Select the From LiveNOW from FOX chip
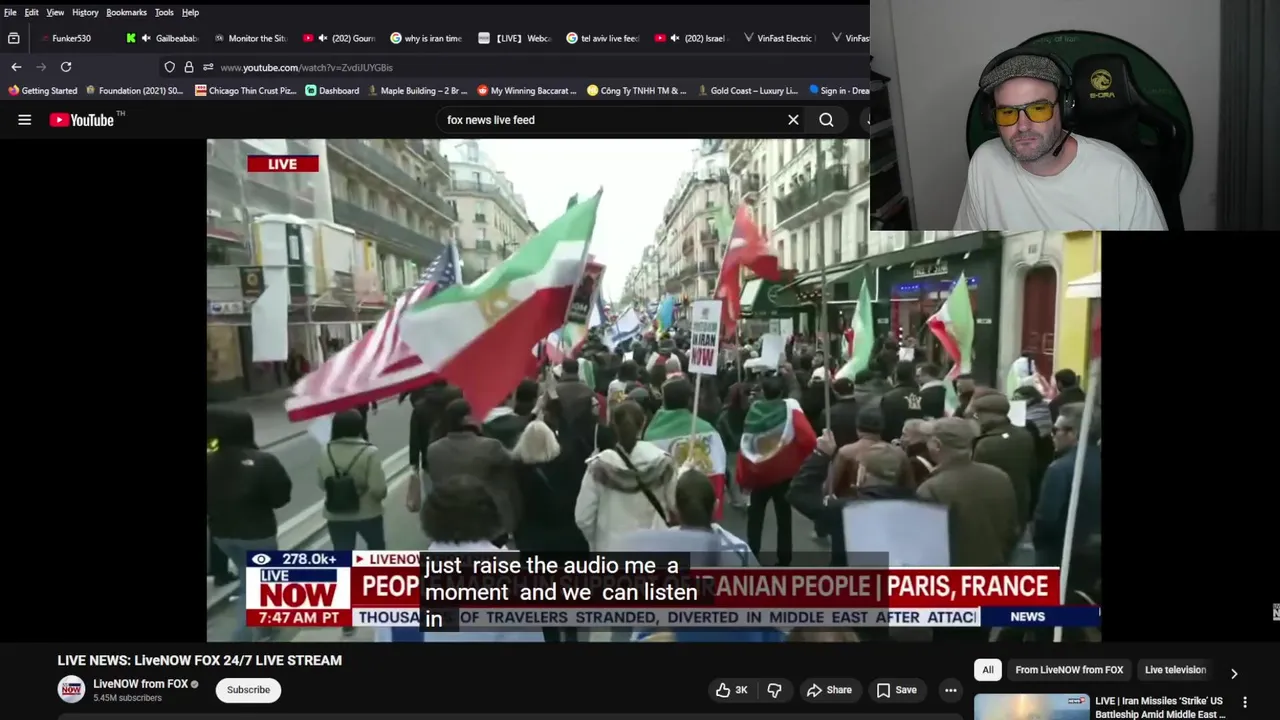The image size is (1280, 720). [1069, 670]
